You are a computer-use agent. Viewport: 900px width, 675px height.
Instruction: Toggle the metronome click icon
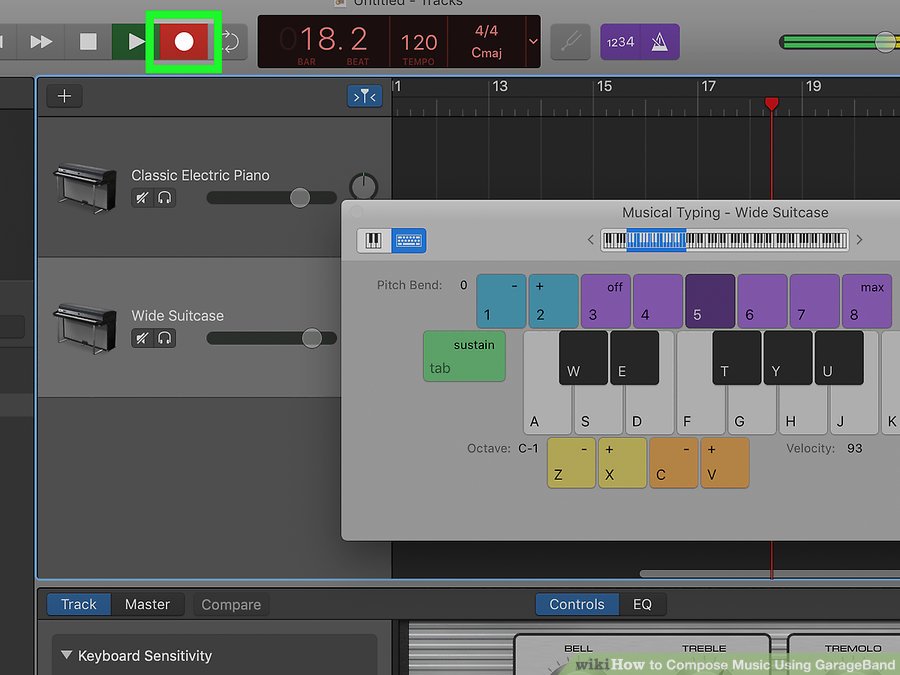click(x=660, y=42)
